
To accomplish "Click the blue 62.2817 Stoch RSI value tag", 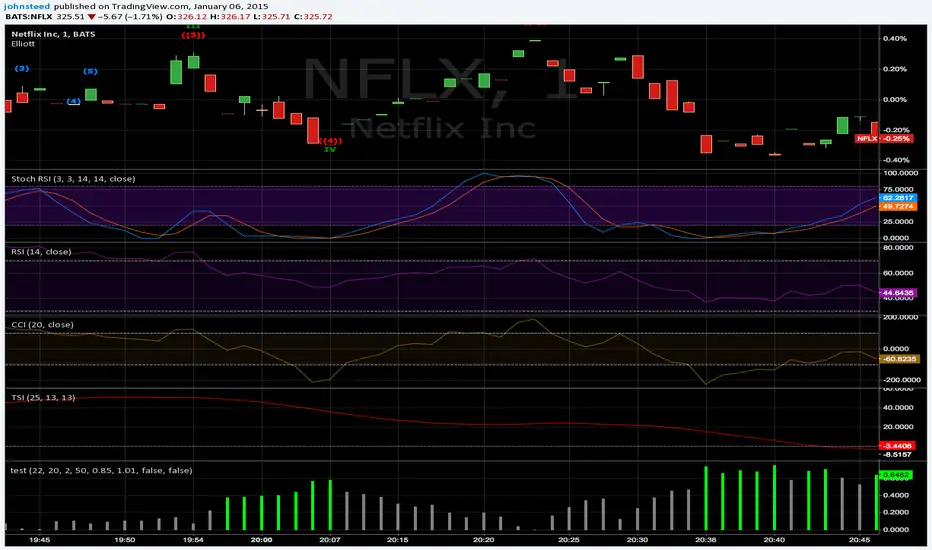I will coord(898,198).
